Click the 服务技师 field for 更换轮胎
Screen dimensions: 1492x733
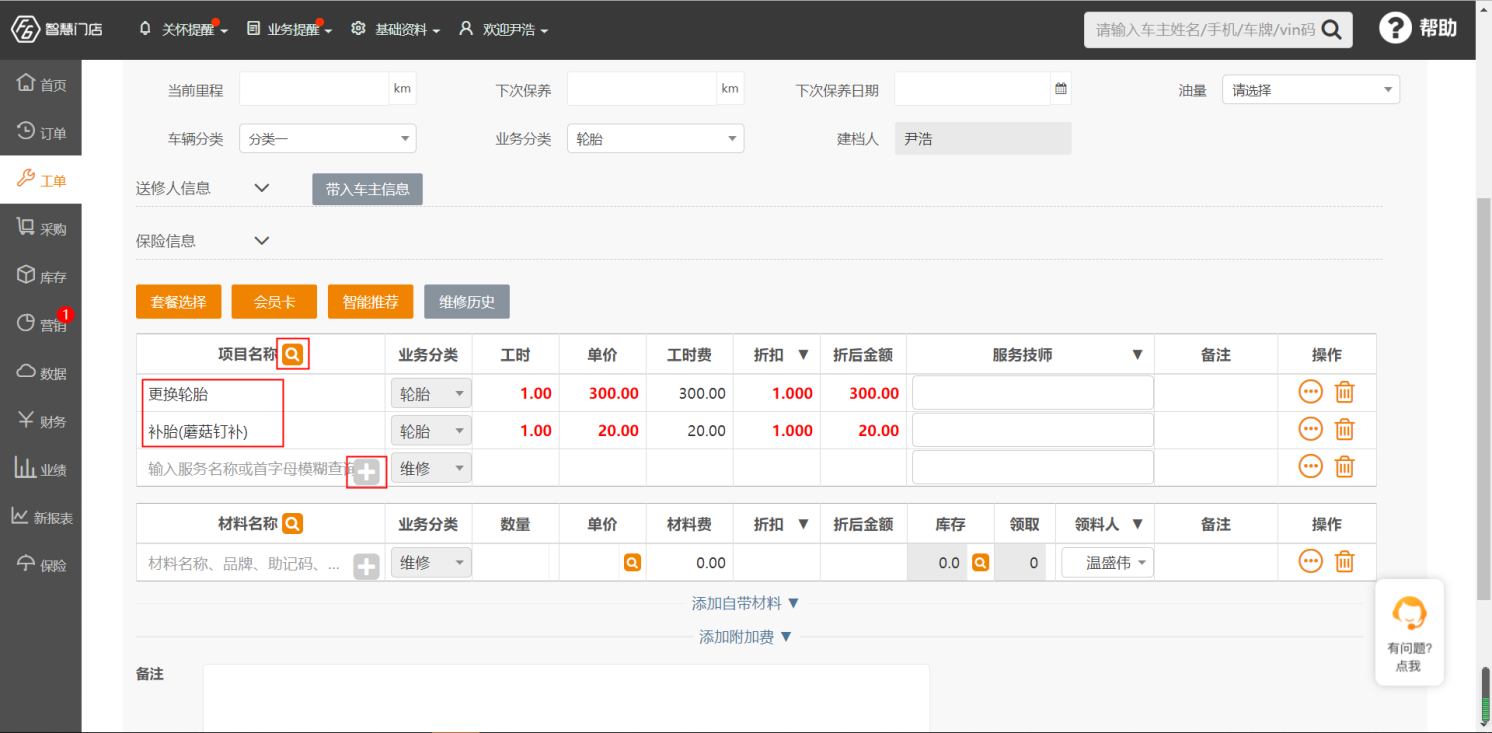[x=1033, y=393]
